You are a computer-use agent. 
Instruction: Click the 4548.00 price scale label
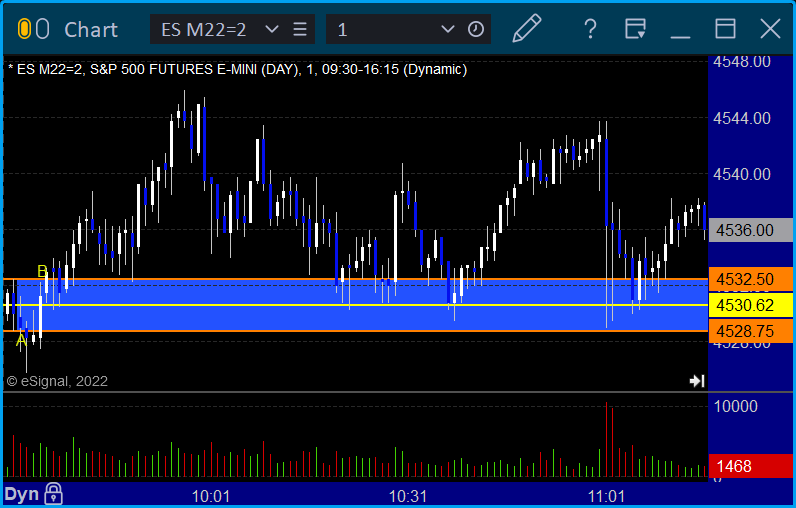coord(742,62)
